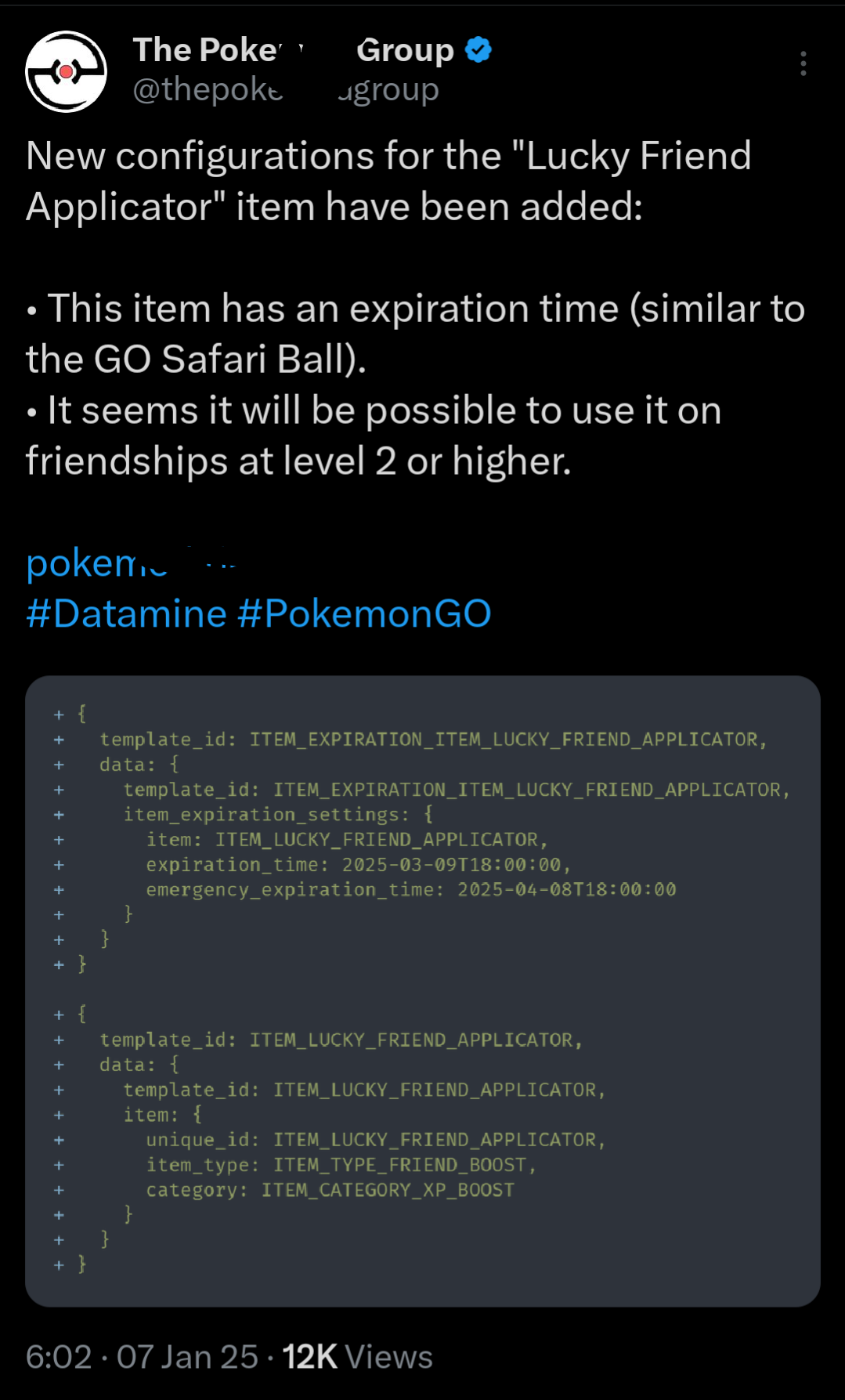Click the blue verified badge

click(478, 50)
